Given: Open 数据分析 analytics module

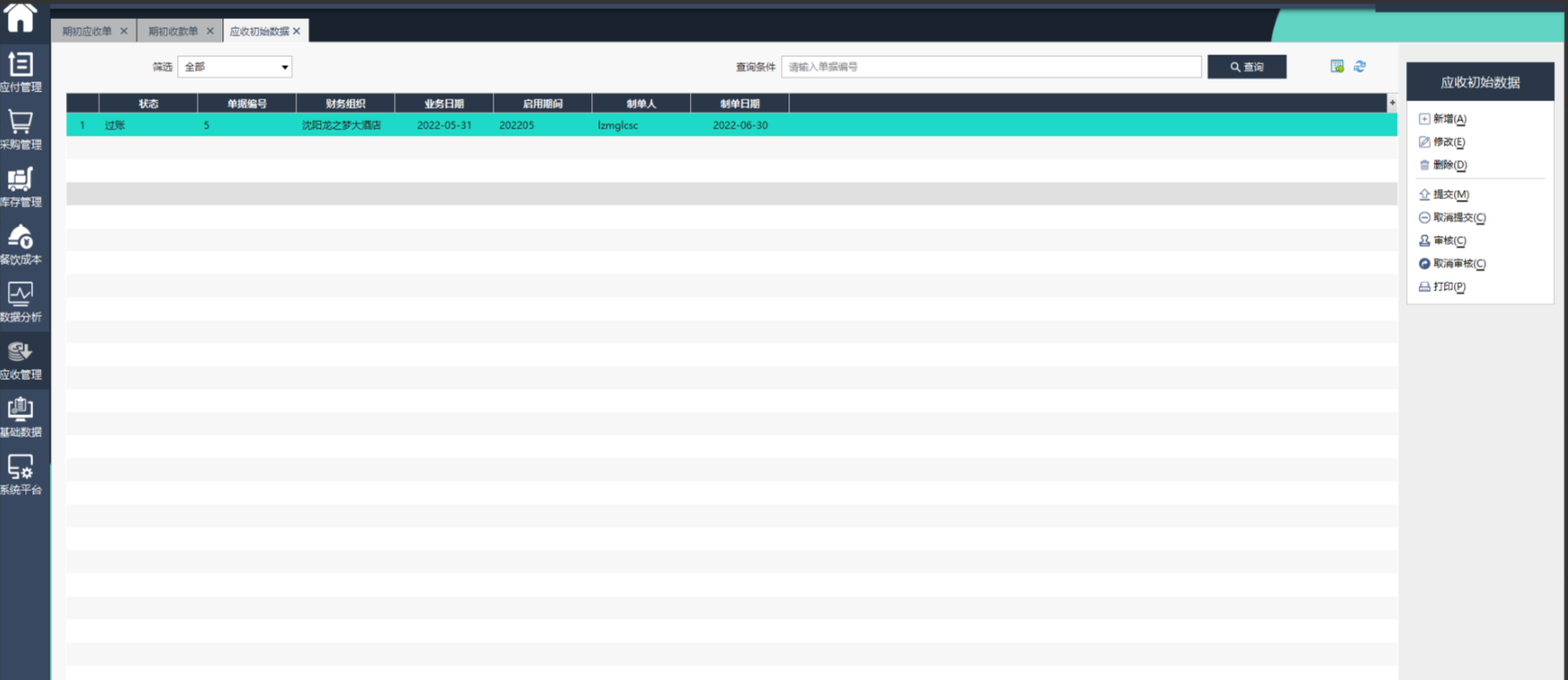Looking at the screenshot, I should [x=21, y=302].
